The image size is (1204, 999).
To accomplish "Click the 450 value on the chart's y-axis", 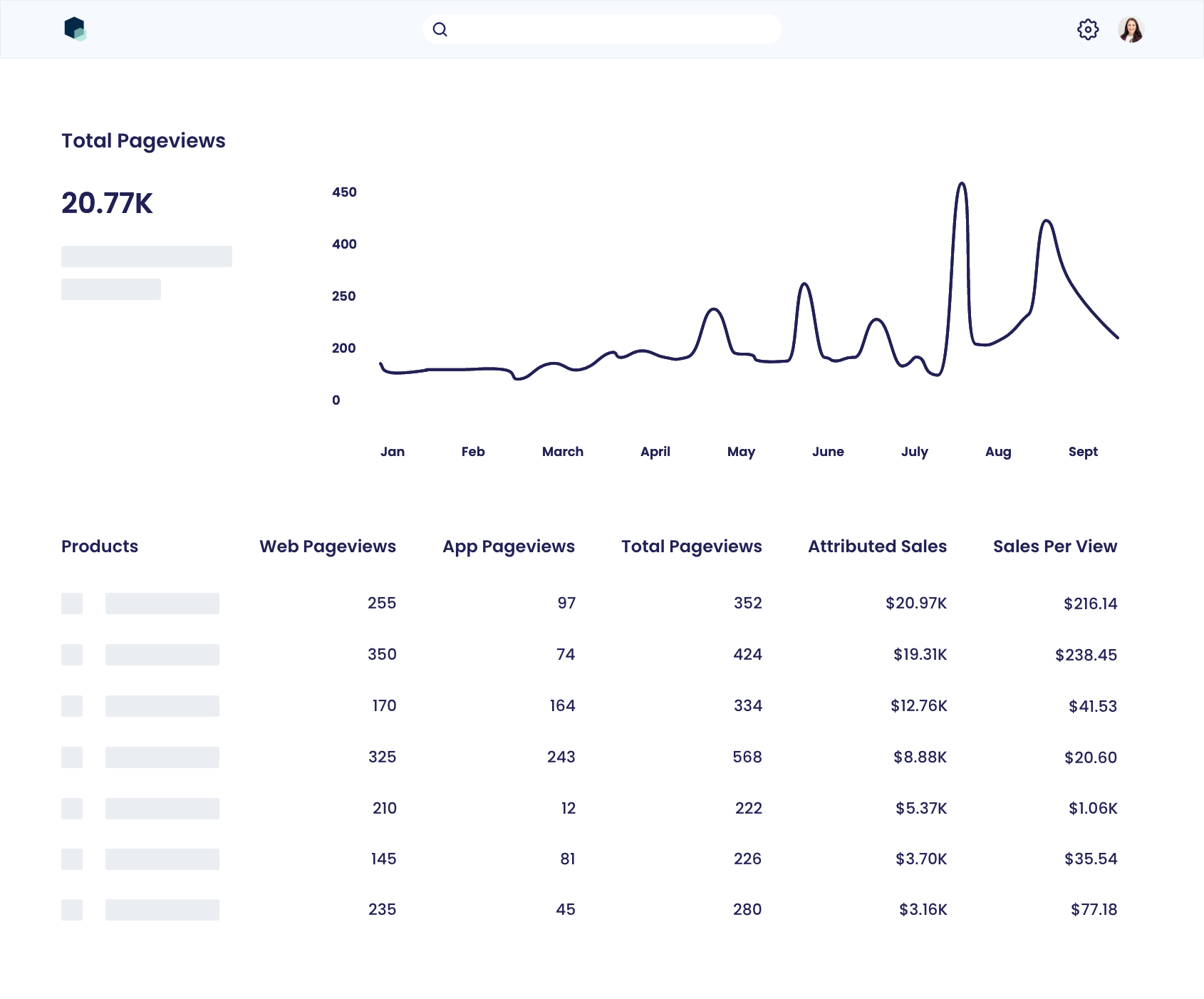I will point(345,192).
